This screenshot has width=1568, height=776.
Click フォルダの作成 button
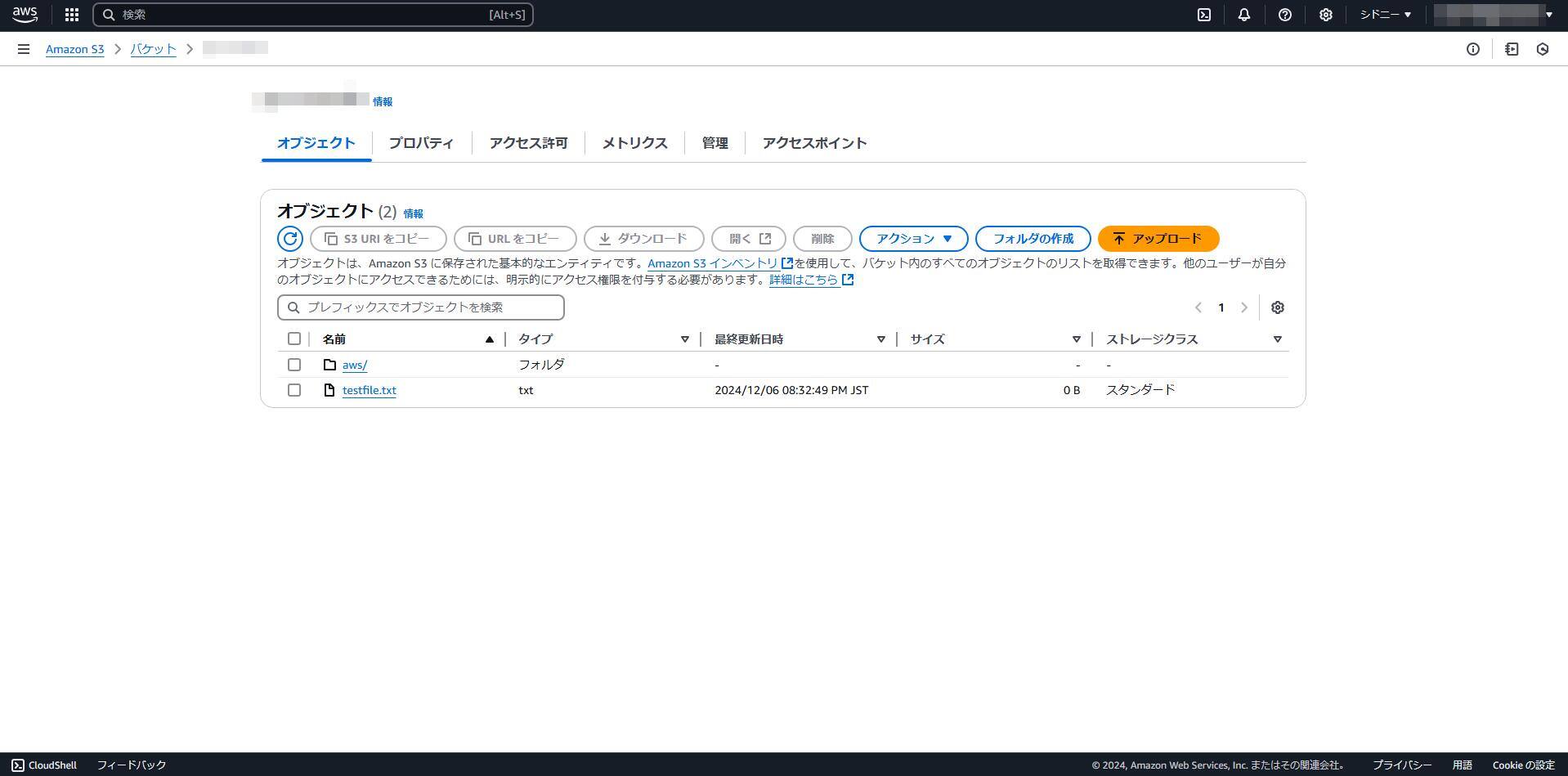click(1033, 239)
